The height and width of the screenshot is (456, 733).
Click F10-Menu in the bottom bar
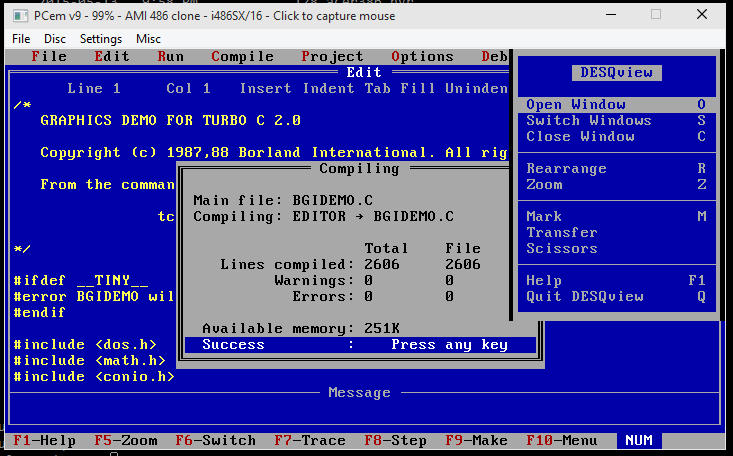click(x=561, y=441)
